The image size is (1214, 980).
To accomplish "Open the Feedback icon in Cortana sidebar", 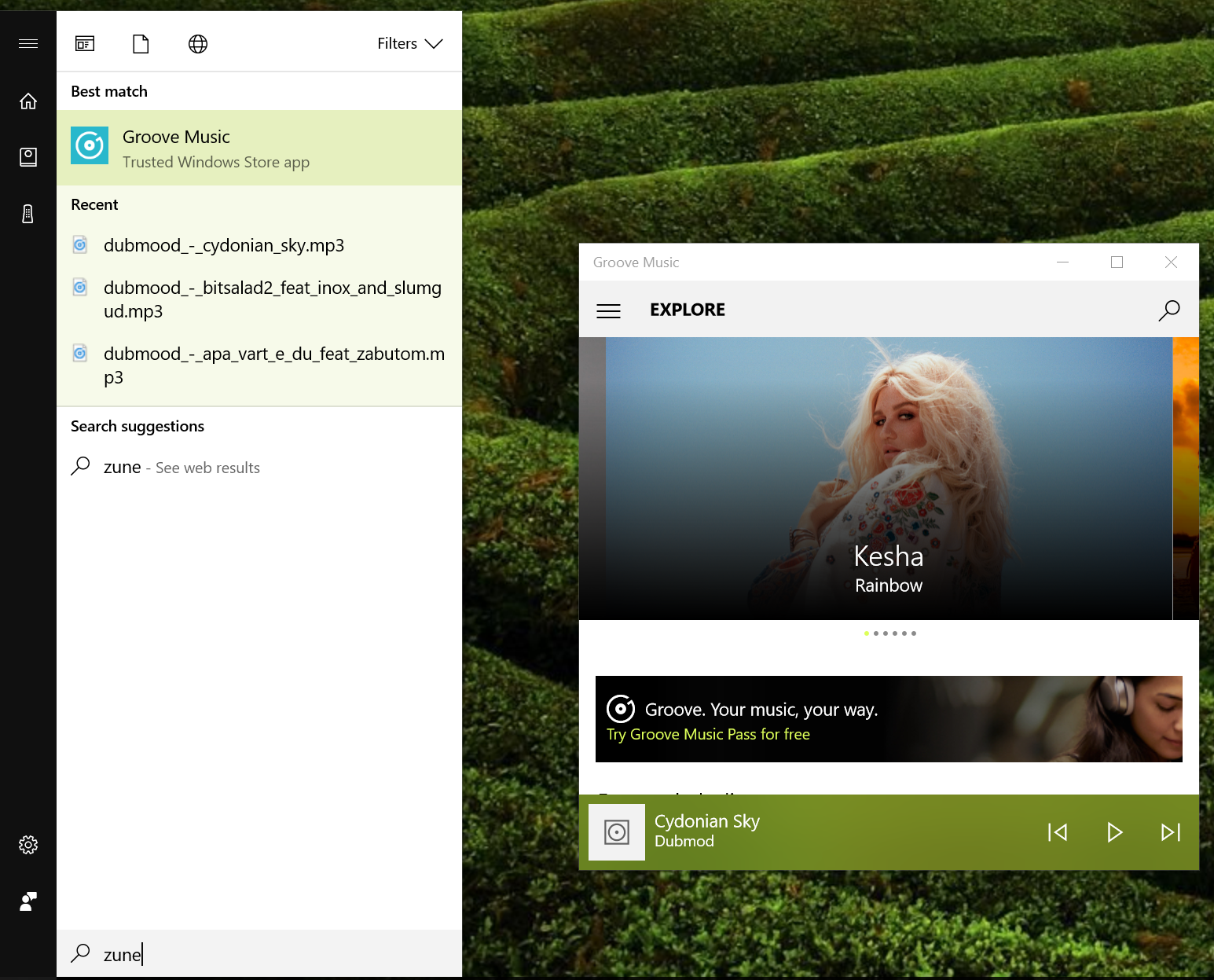I will 28,901.
